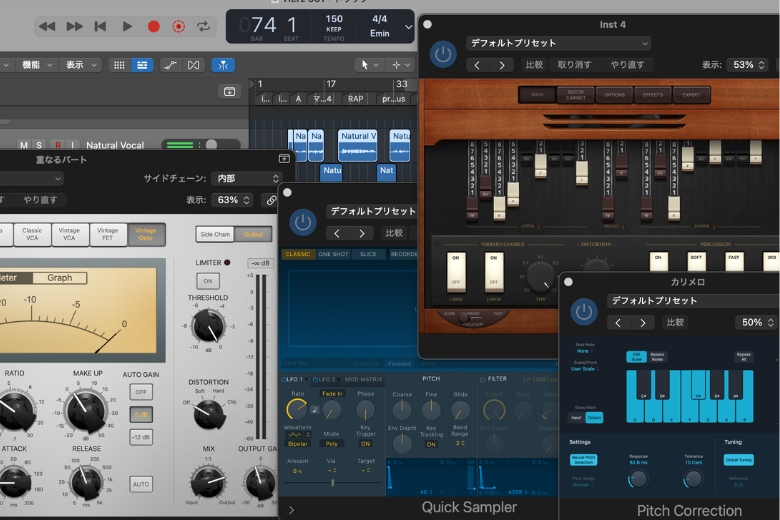This screenshot has height=520, width=780.
Task: Expand Quick Sampler bottom disclosure arrow
Action: click(292, 510)
